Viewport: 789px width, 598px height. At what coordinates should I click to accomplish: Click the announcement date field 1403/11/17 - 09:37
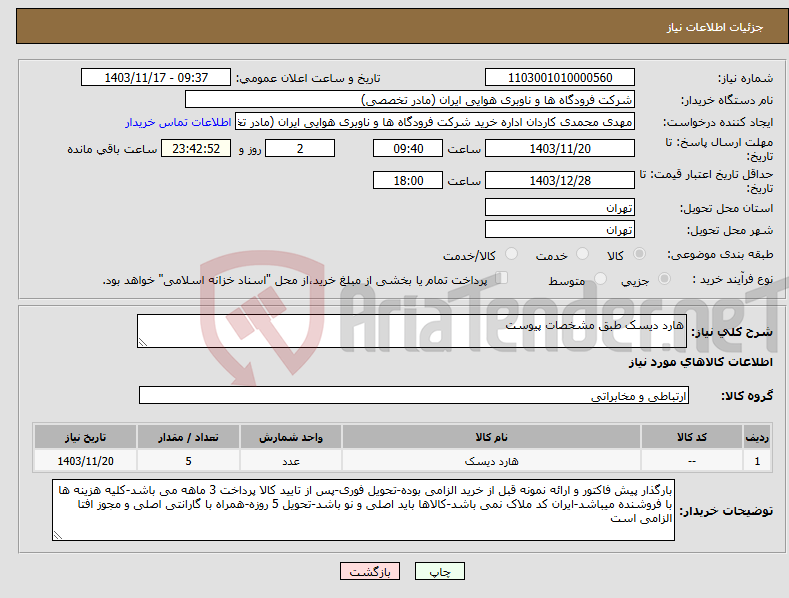click(156, 78)
